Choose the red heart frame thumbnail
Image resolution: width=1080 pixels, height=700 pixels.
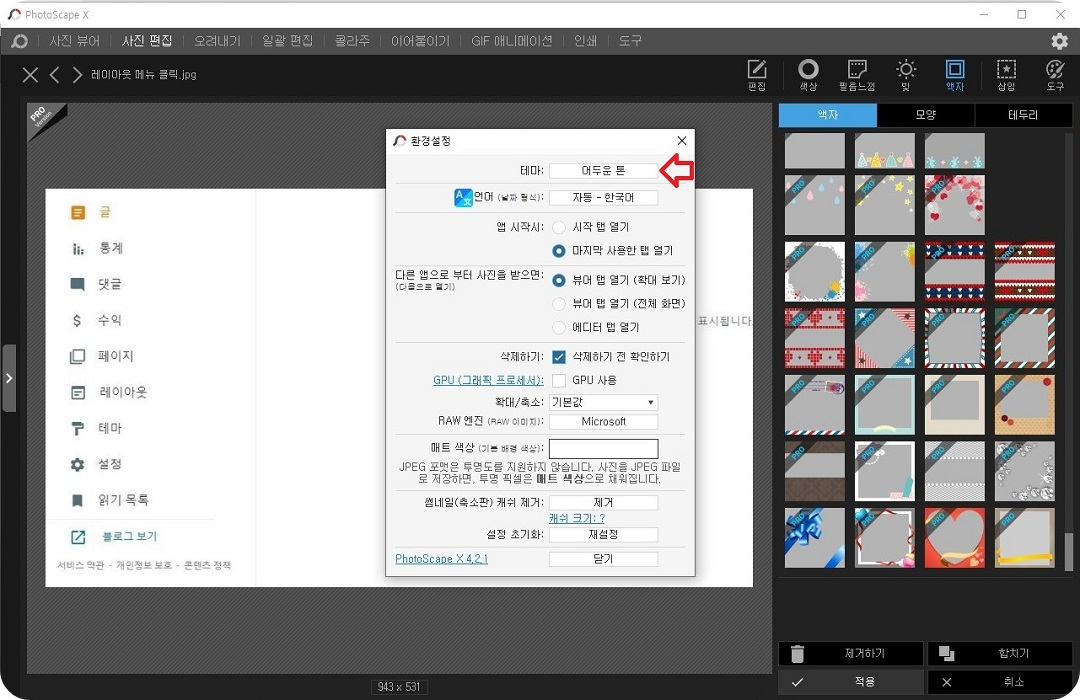click(955, 538)
